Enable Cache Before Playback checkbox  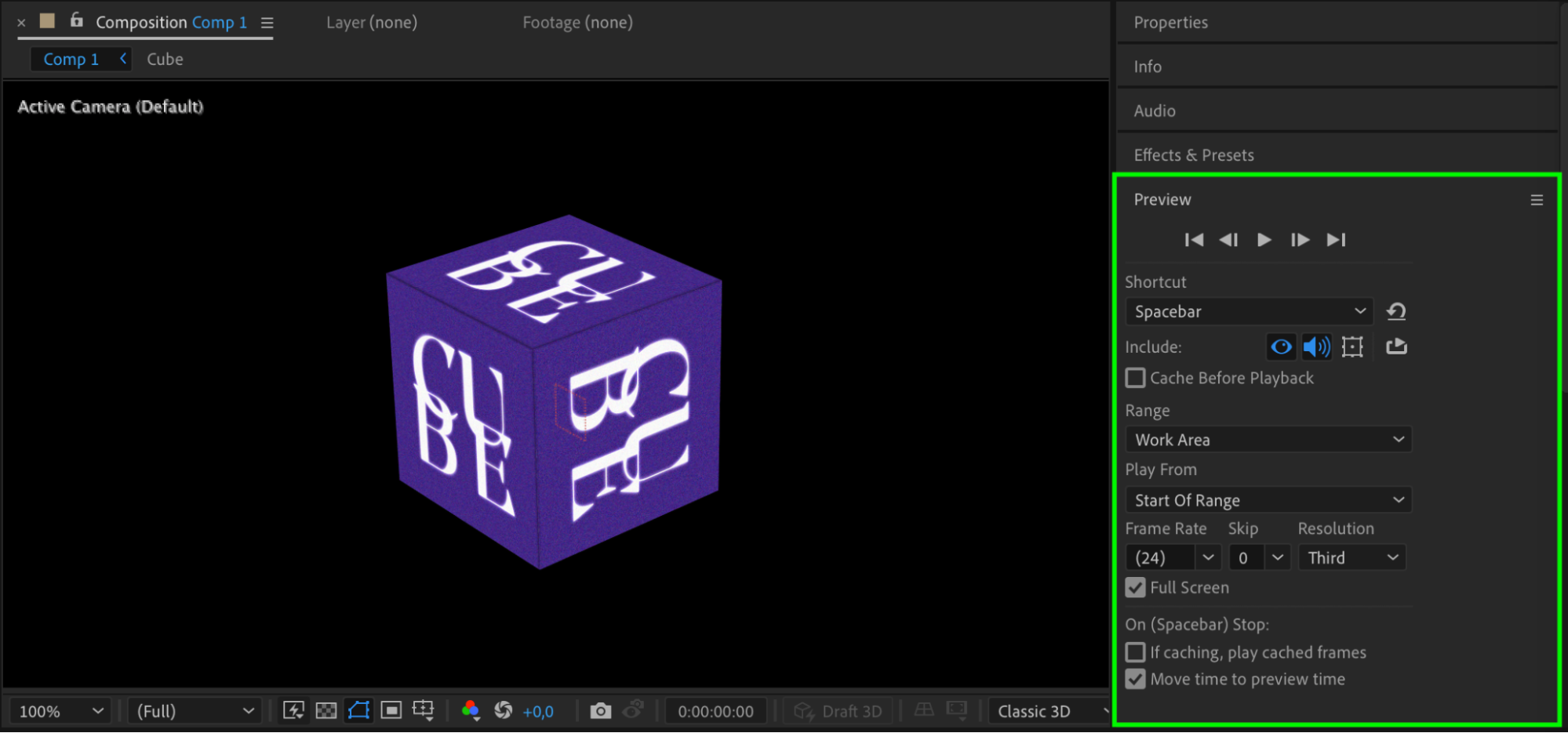1135,378
